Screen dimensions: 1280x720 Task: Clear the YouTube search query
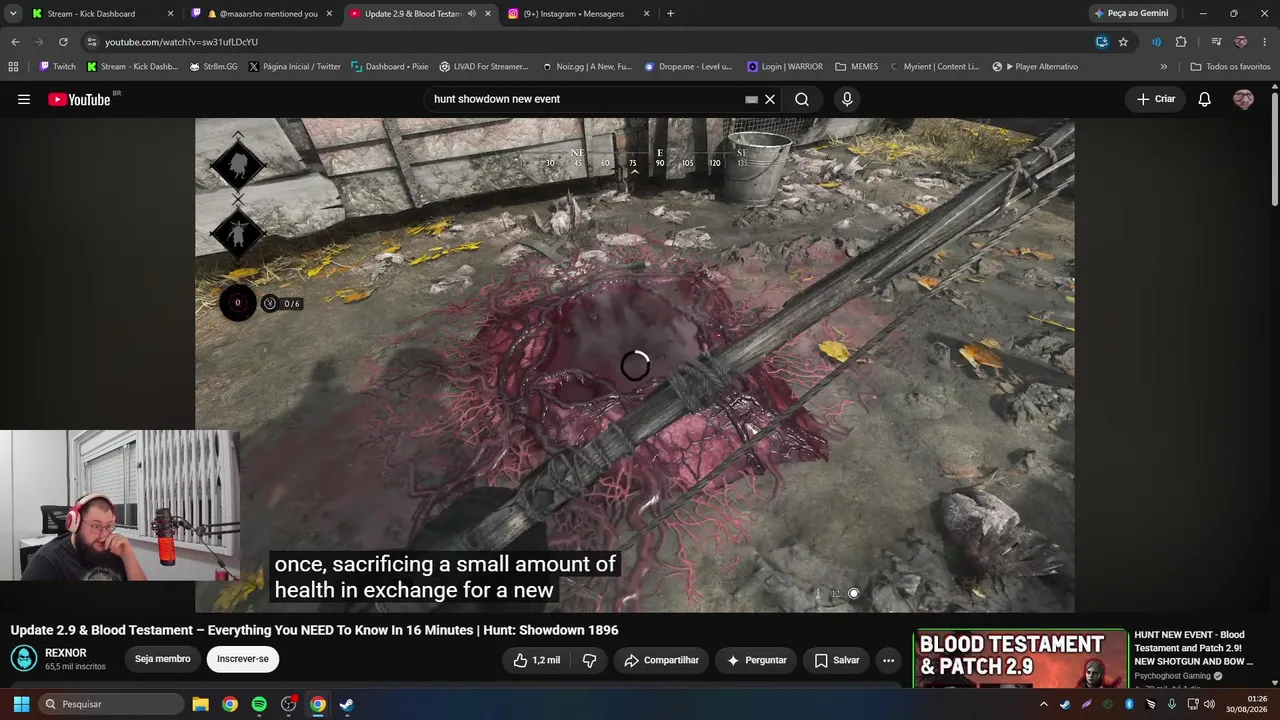tap(770, 99)
